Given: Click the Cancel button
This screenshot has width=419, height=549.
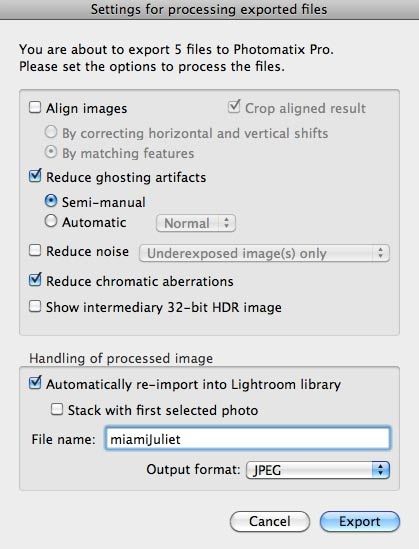Looking at the screenshot, I should click(x=270, y=521).
